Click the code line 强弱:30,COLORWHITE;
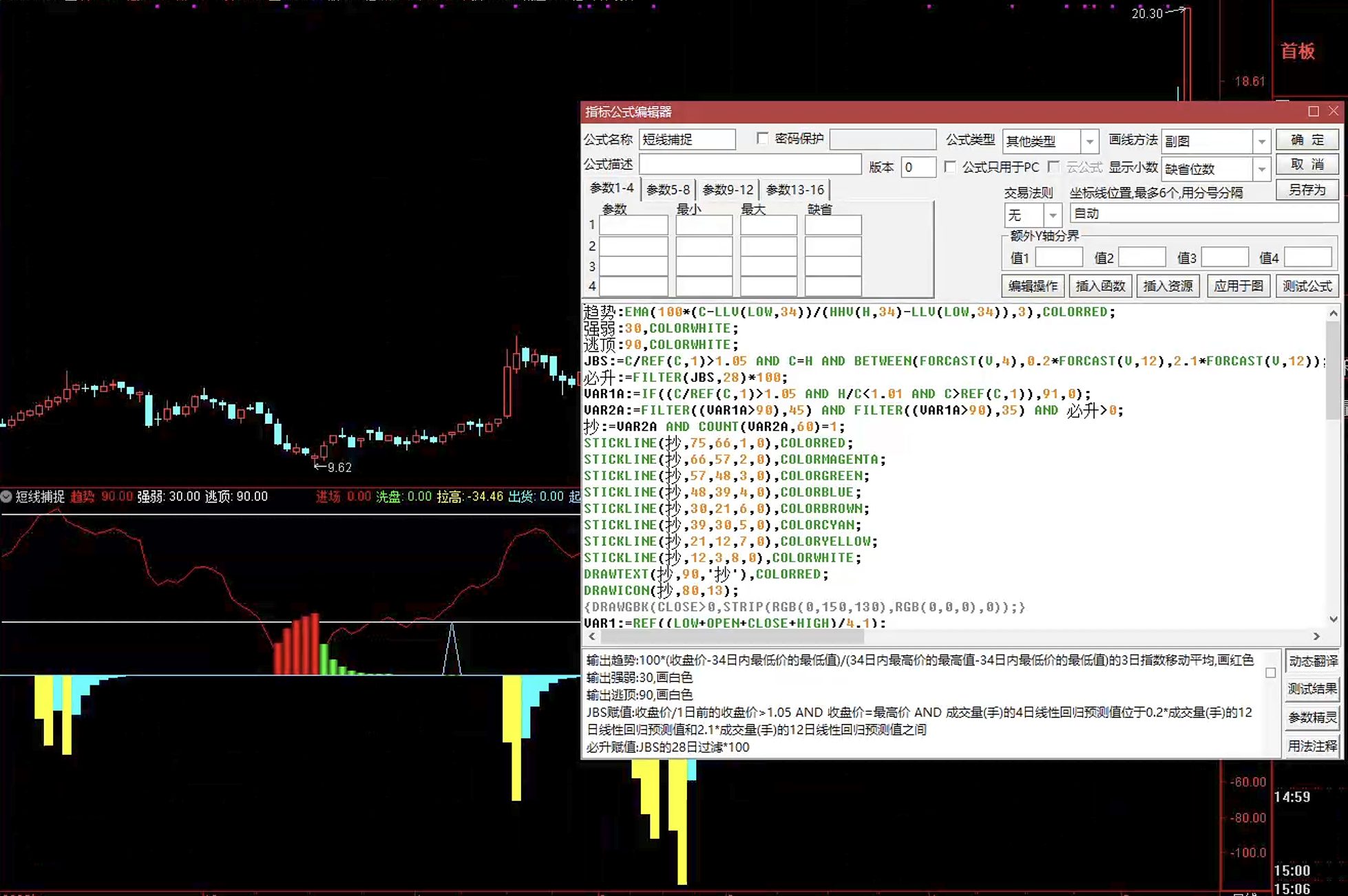 (x=661, y=328)
